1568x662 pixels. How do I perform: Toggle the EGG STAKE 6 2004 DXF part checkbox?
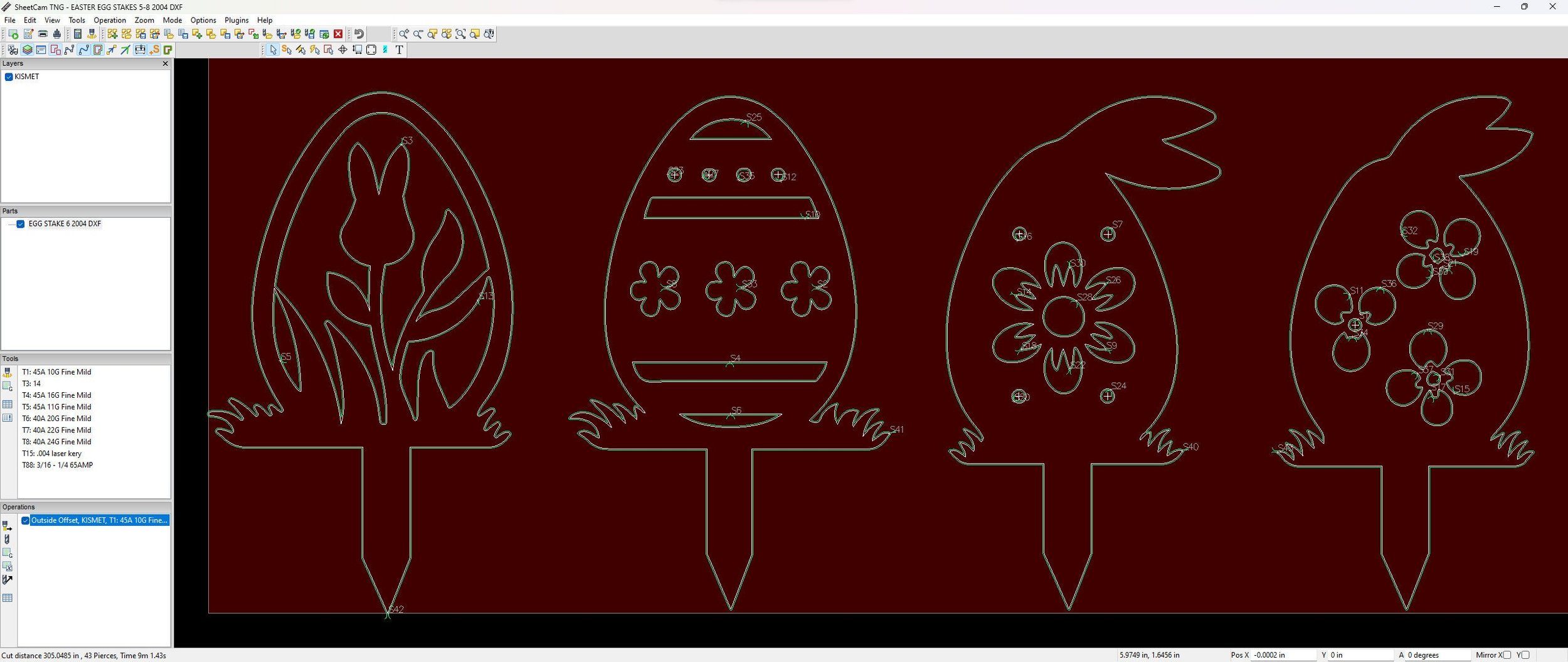(21, 224)
